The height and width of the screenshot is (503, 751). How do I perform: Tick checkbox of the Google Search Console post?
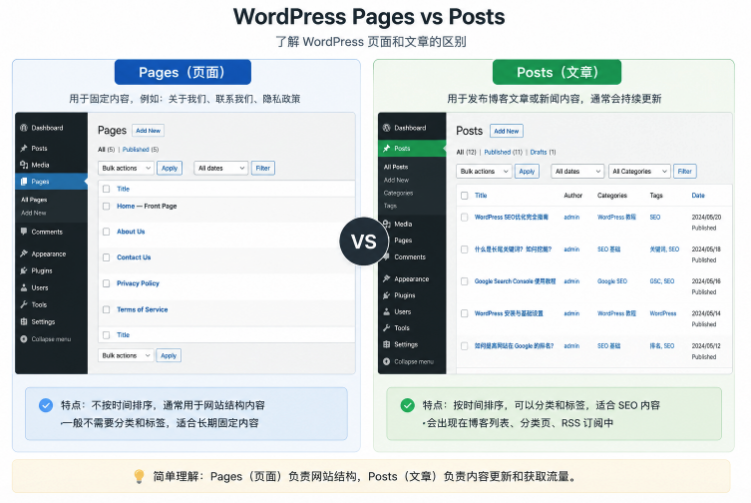click(x=464, y=281)
